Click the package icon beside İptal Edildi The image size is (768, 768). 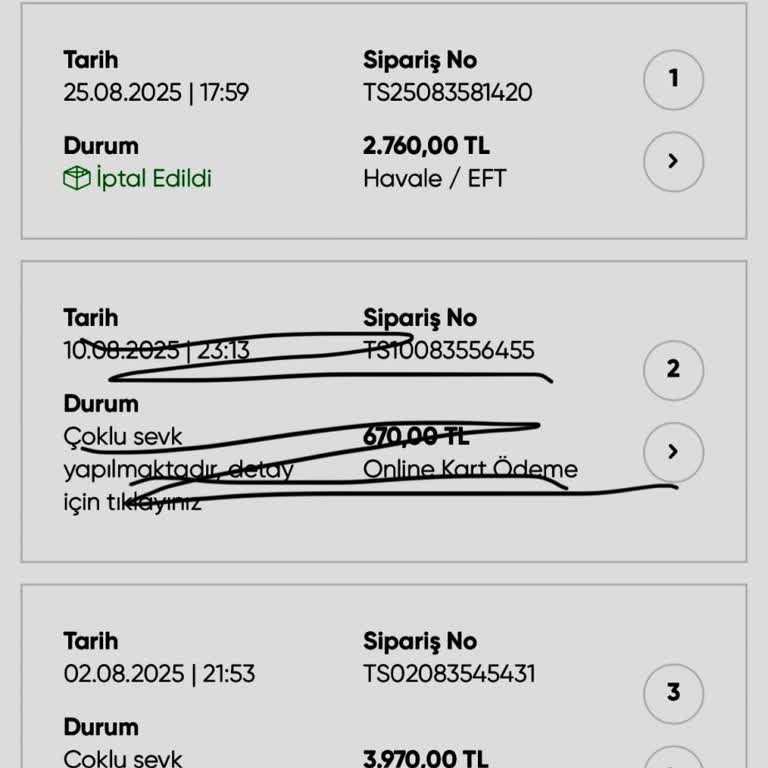click(x=76, y=179)
